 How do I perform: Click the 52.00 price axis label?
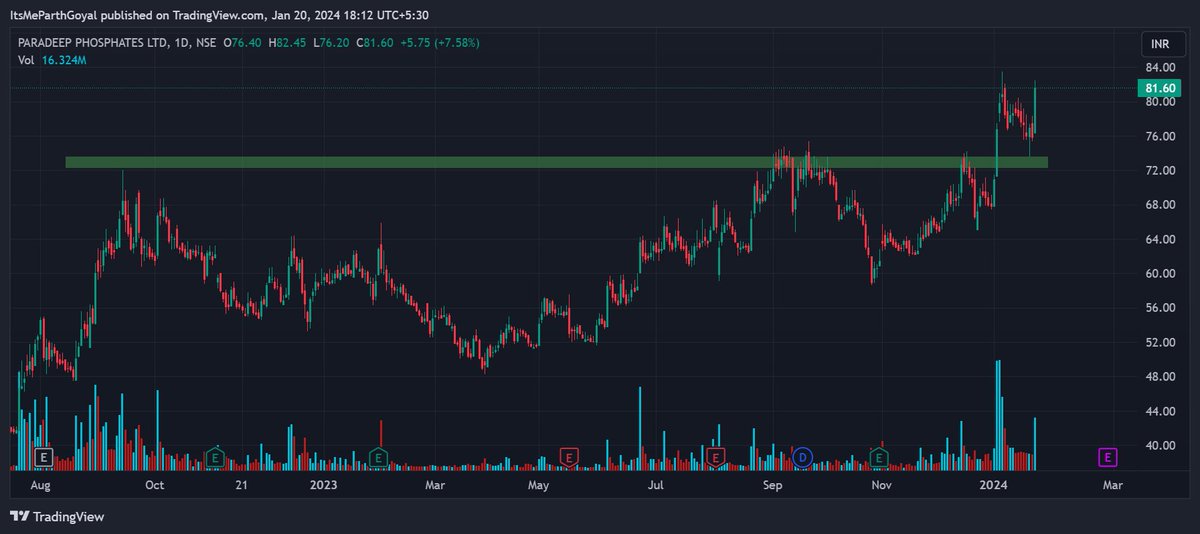(1158, 342)
